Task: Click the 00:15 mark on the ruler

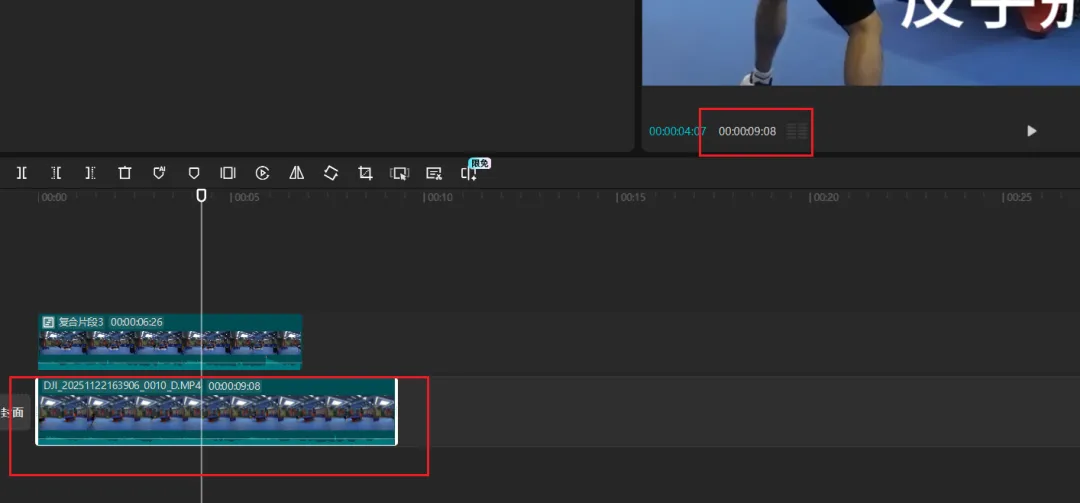Action: pos(632,197)
